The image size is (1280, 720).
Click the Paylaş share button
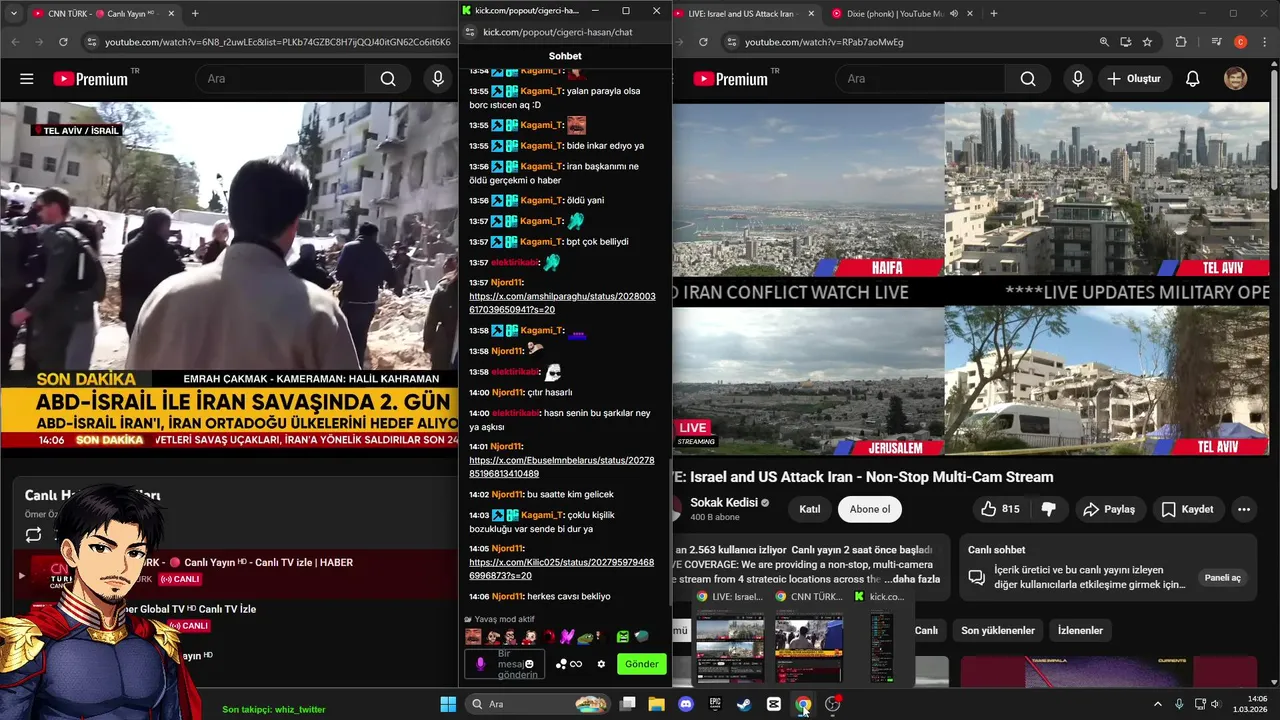[x=1110, y=509]
